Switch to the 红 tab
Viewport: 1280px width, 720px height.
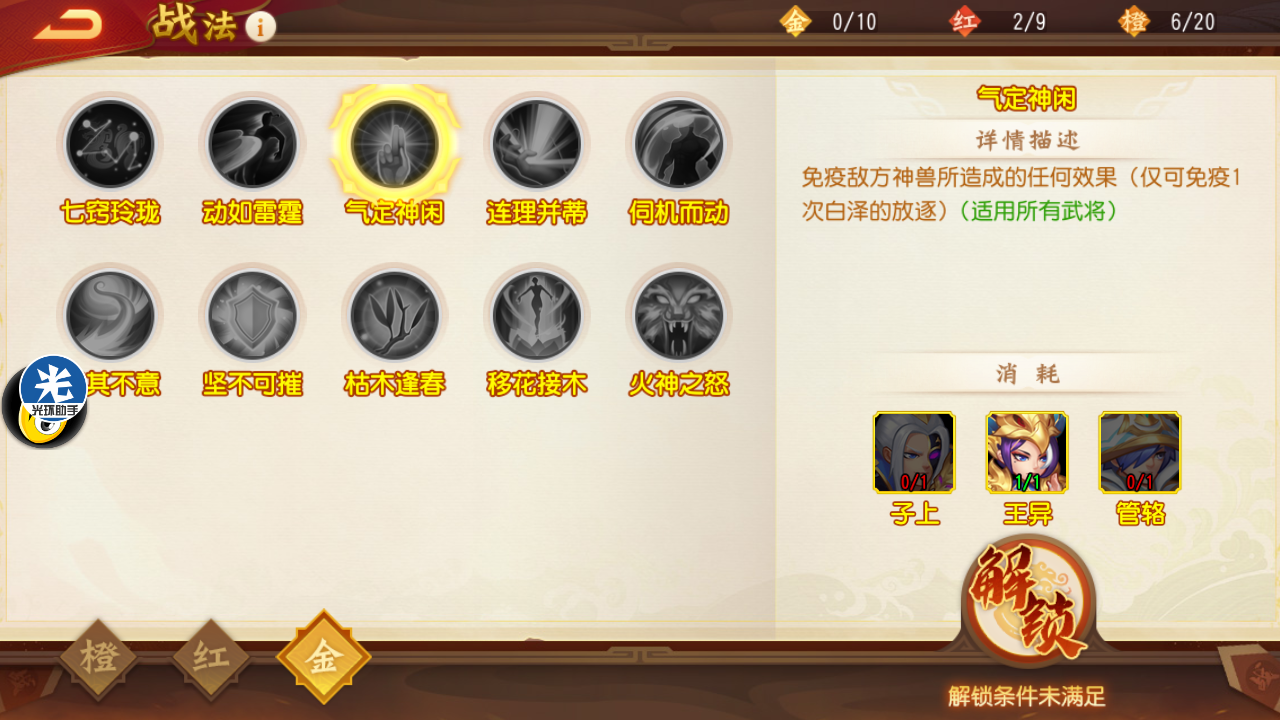coord(210,658)
